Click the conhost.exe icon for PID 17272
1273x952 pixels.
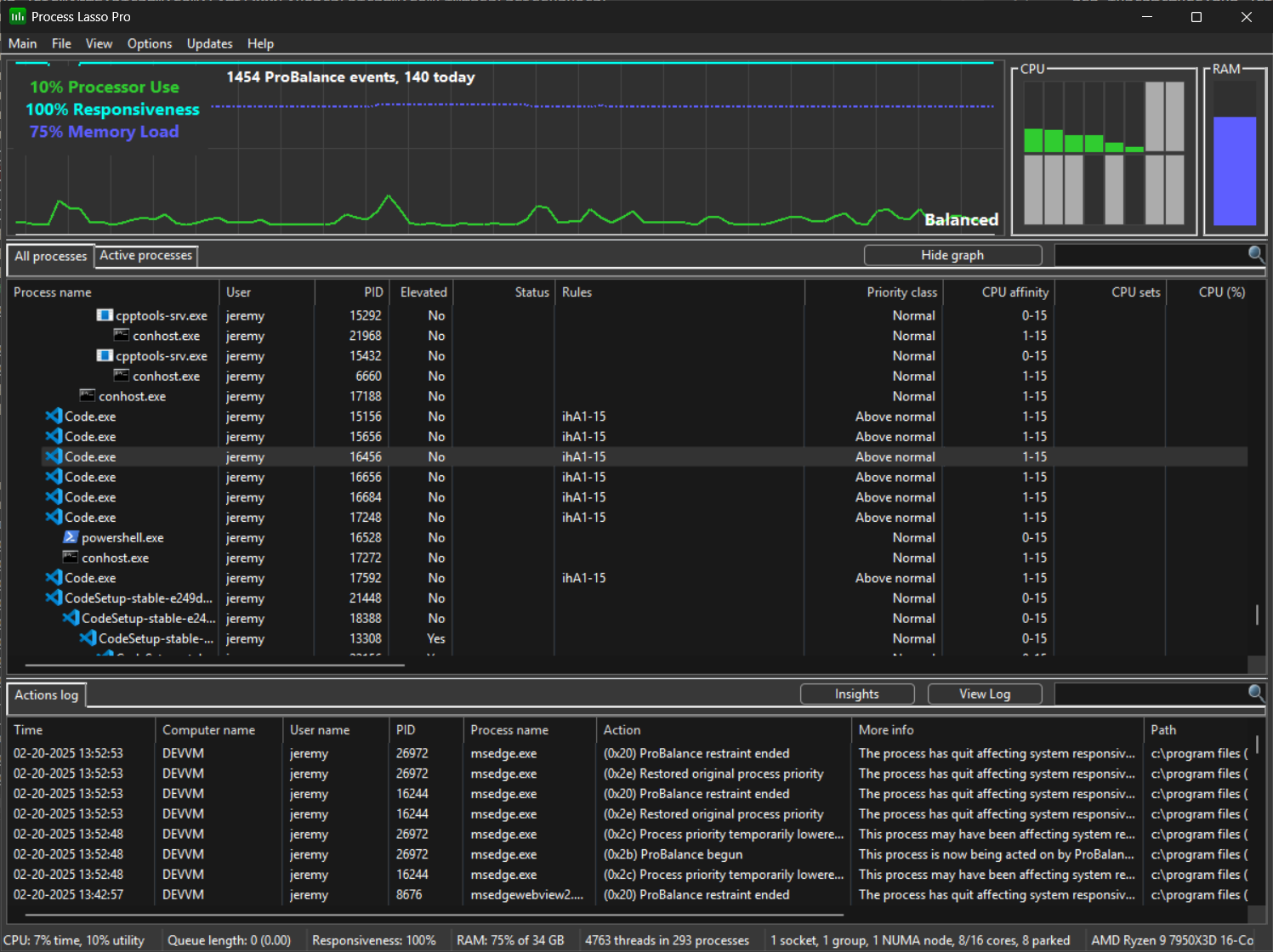tap(71, 558)
